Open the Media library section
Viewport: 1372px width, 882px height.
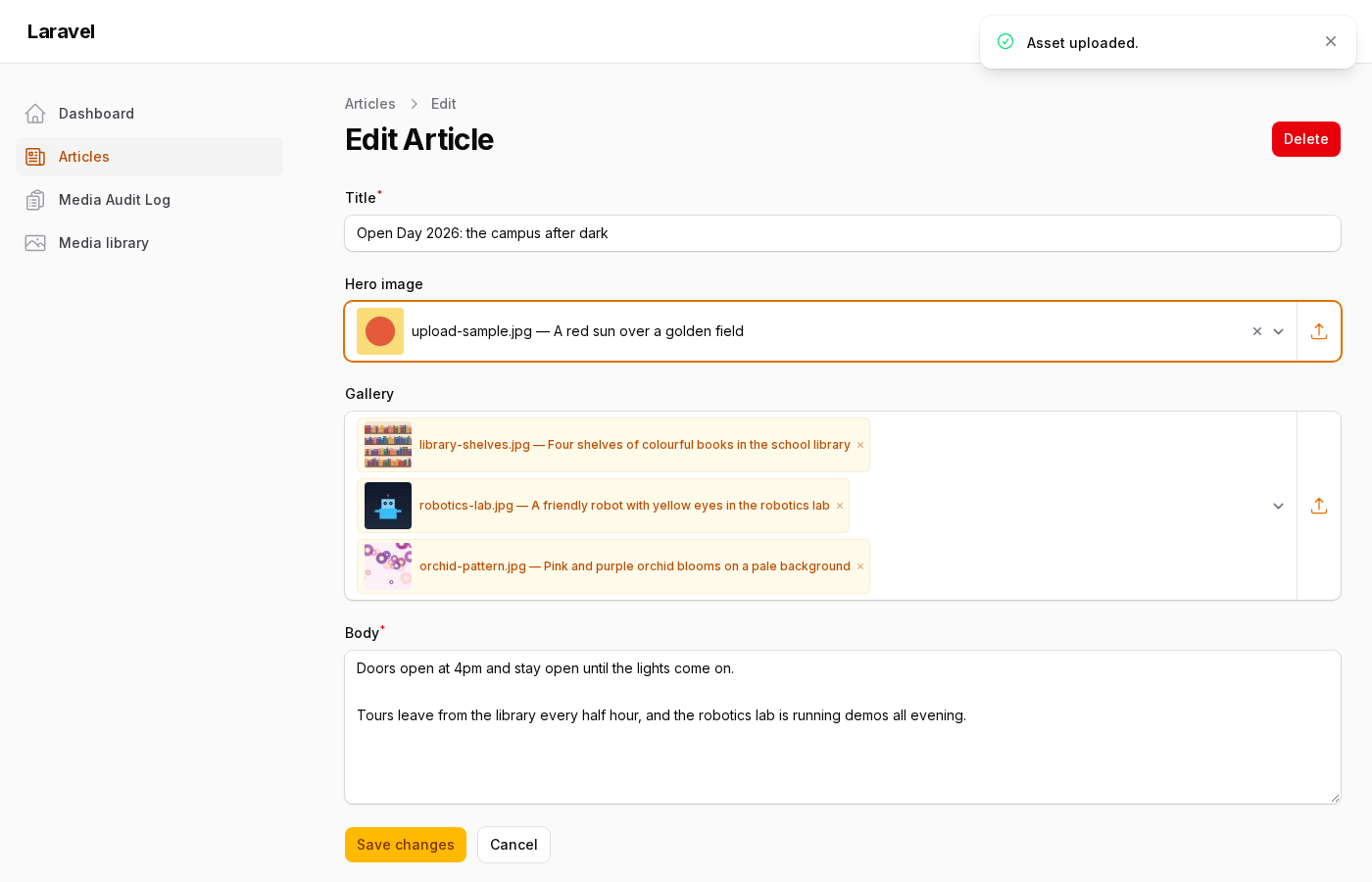[x=149, y=243]
